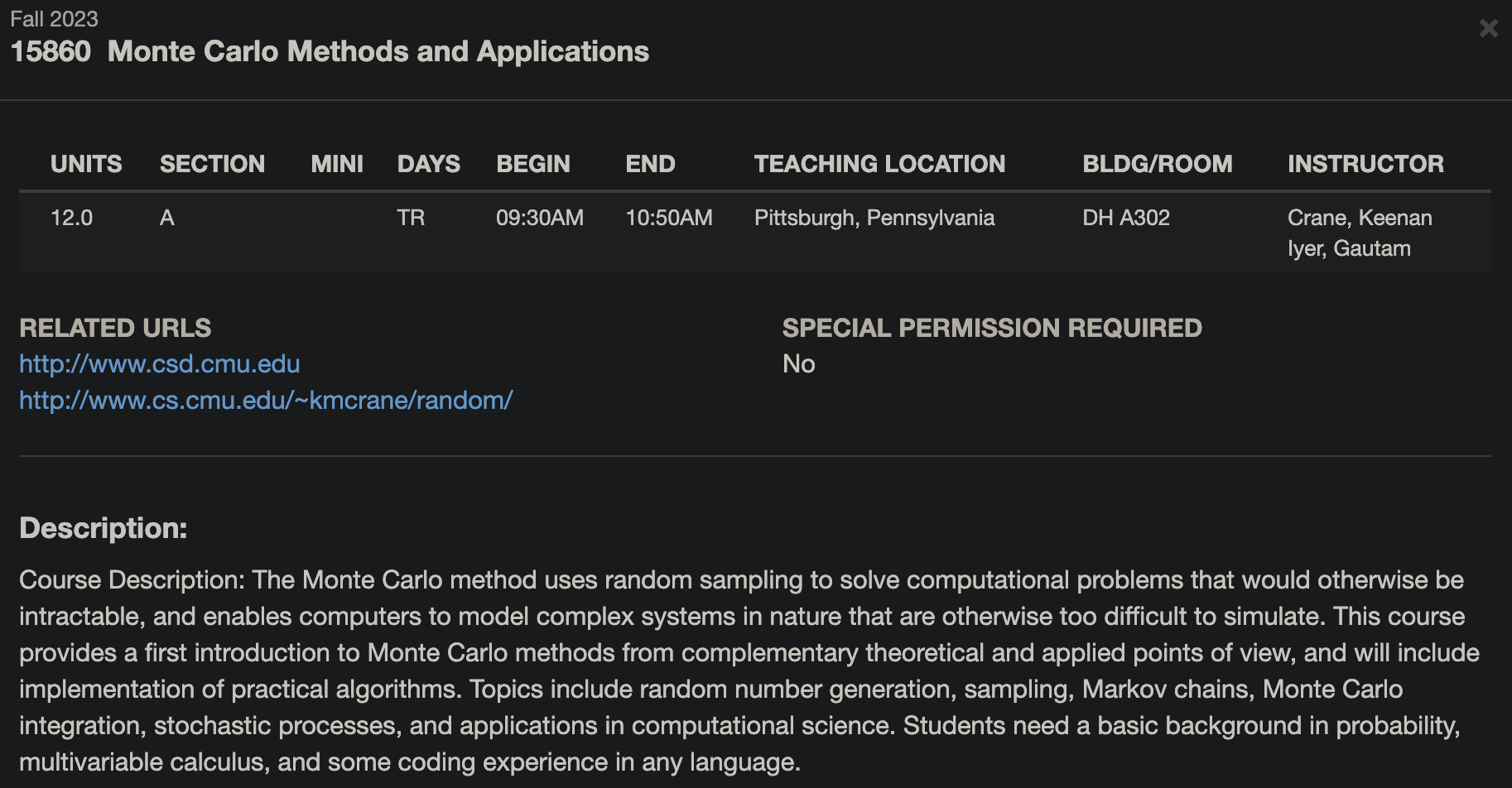Click the Special Permission Required heading
Image resolution: width=1512 pixels, height=788 pixels.
coord(992,328)
